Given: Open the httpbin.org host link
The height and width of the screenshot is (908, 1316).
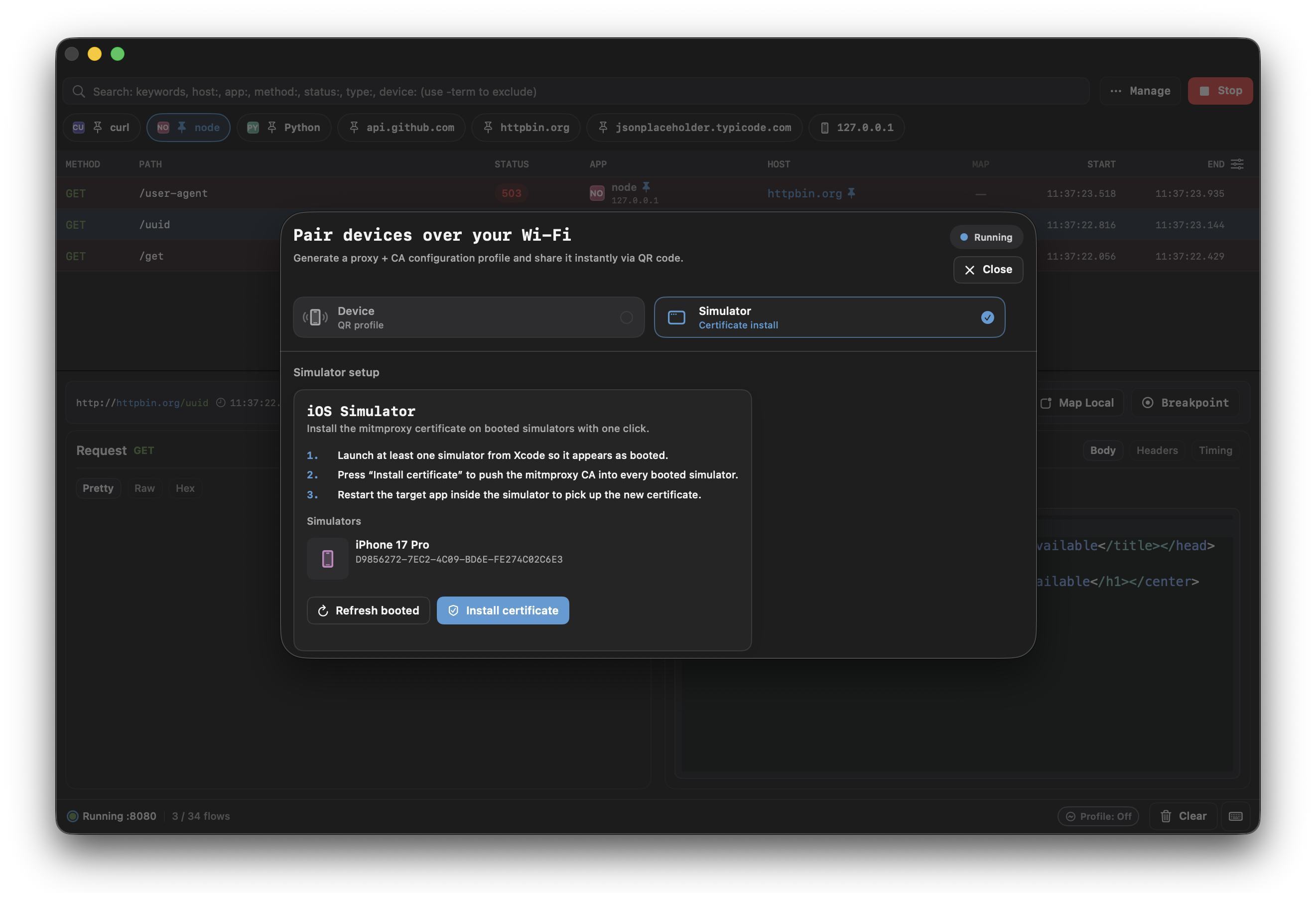Looking at the screenshot, I should click(804, 193).
